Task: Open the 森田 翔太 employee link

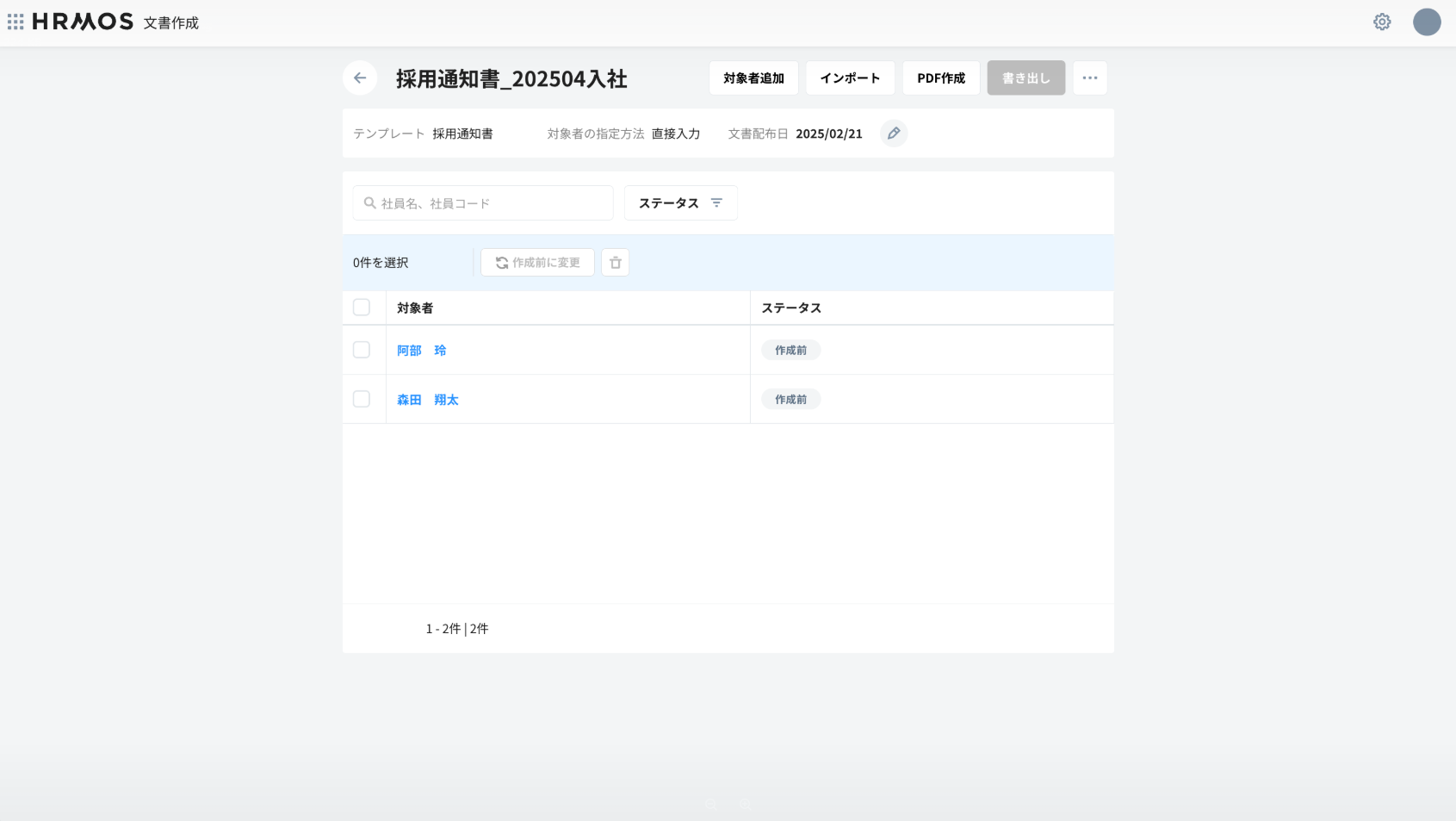Action: pos(427,400)
